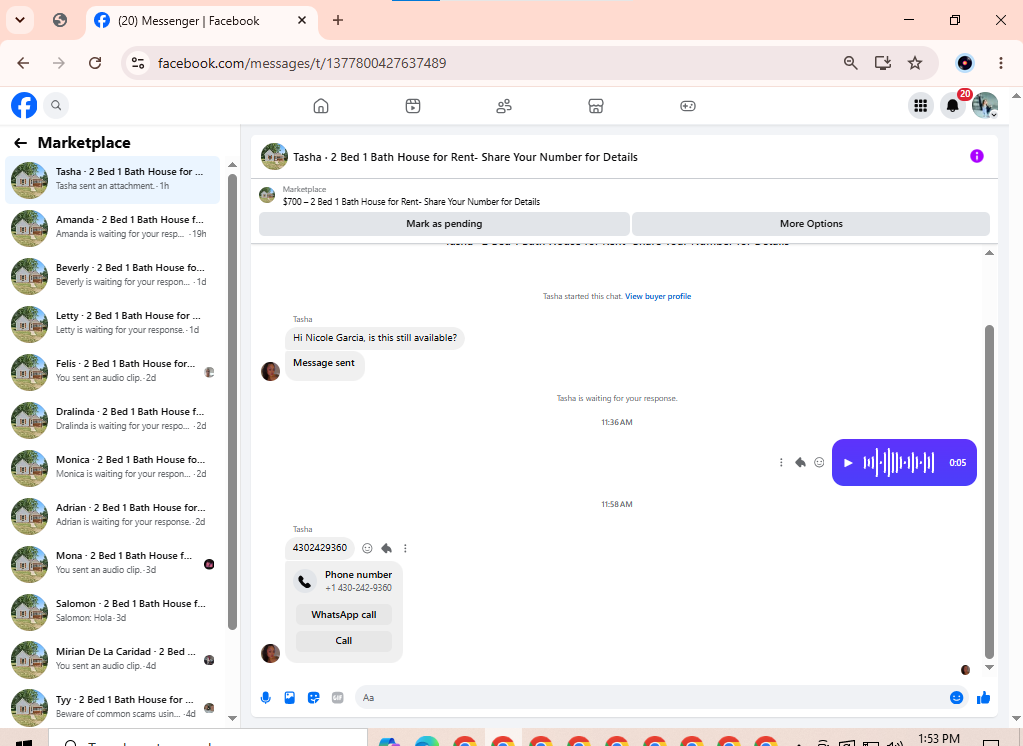Click chat scroll down arrow
The height and width of the screenshot is (746, 1023).
click(x=989, y=667)
